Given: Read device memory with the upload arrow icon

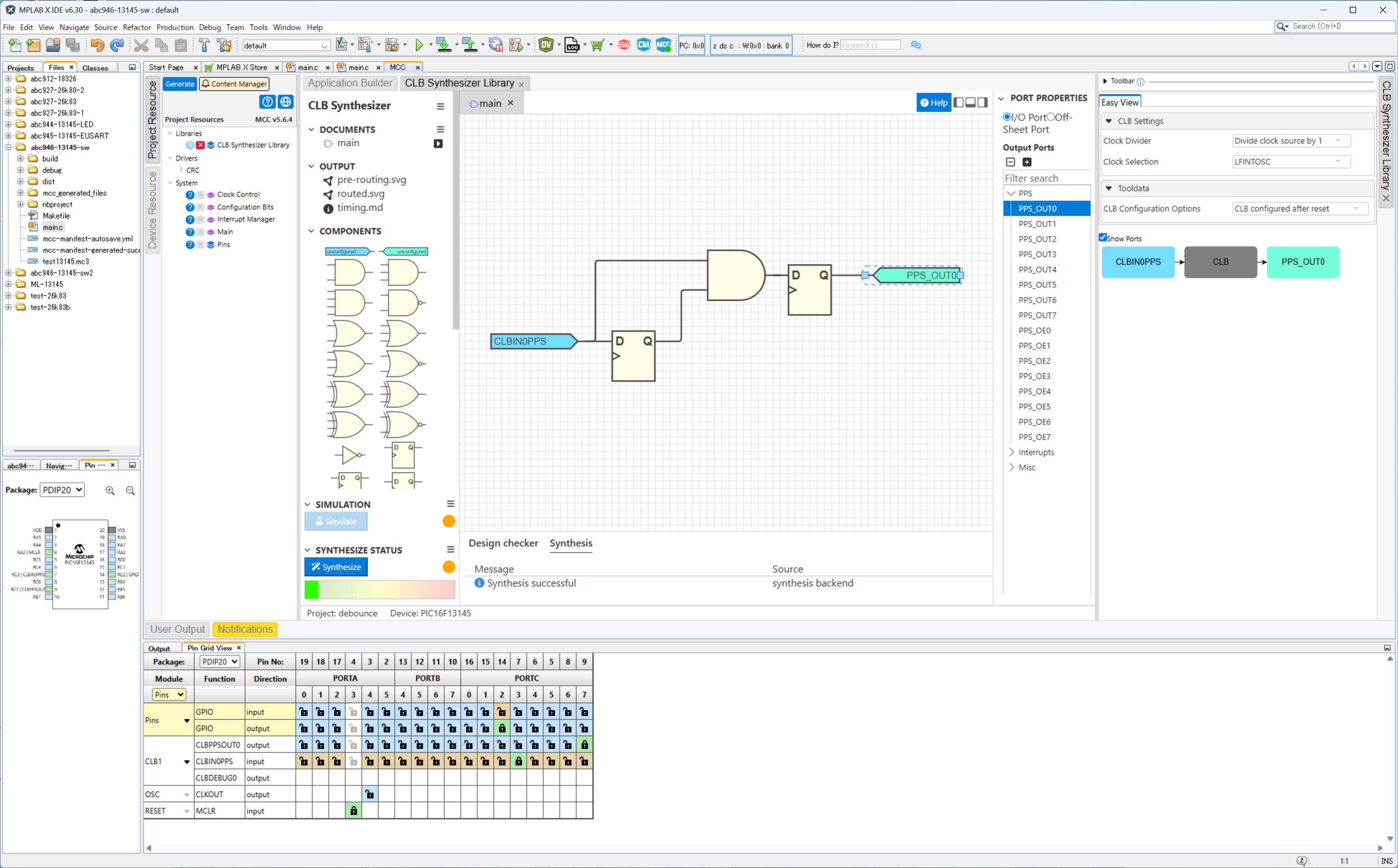Looking at the screenshot, I should click(470, 45).
